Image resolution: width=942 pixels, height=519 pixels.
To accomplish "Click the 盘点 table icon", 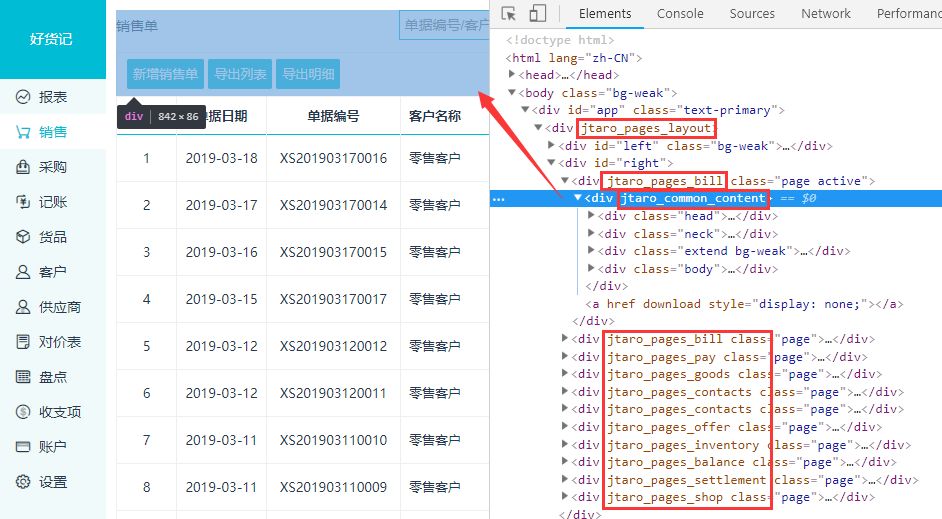I will [23, 377].
